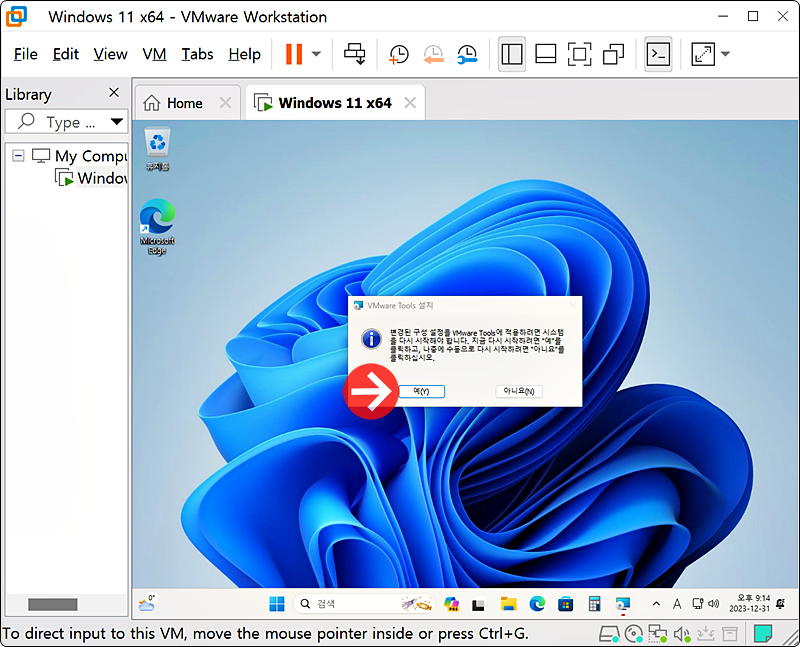Screen dimensions: 800x647
Task: Focus the library search field
Action: [x=66, y=122]
